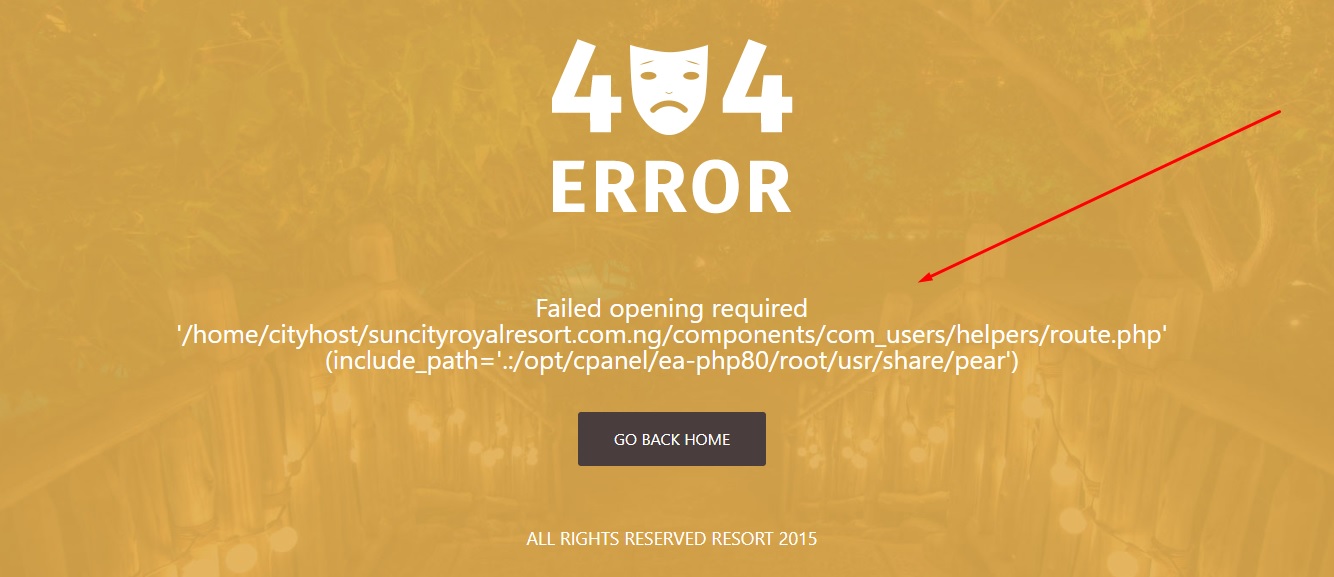1334x577 pixels.
Task: Click the large ERROR heading
Action: (x=671, y=187)
